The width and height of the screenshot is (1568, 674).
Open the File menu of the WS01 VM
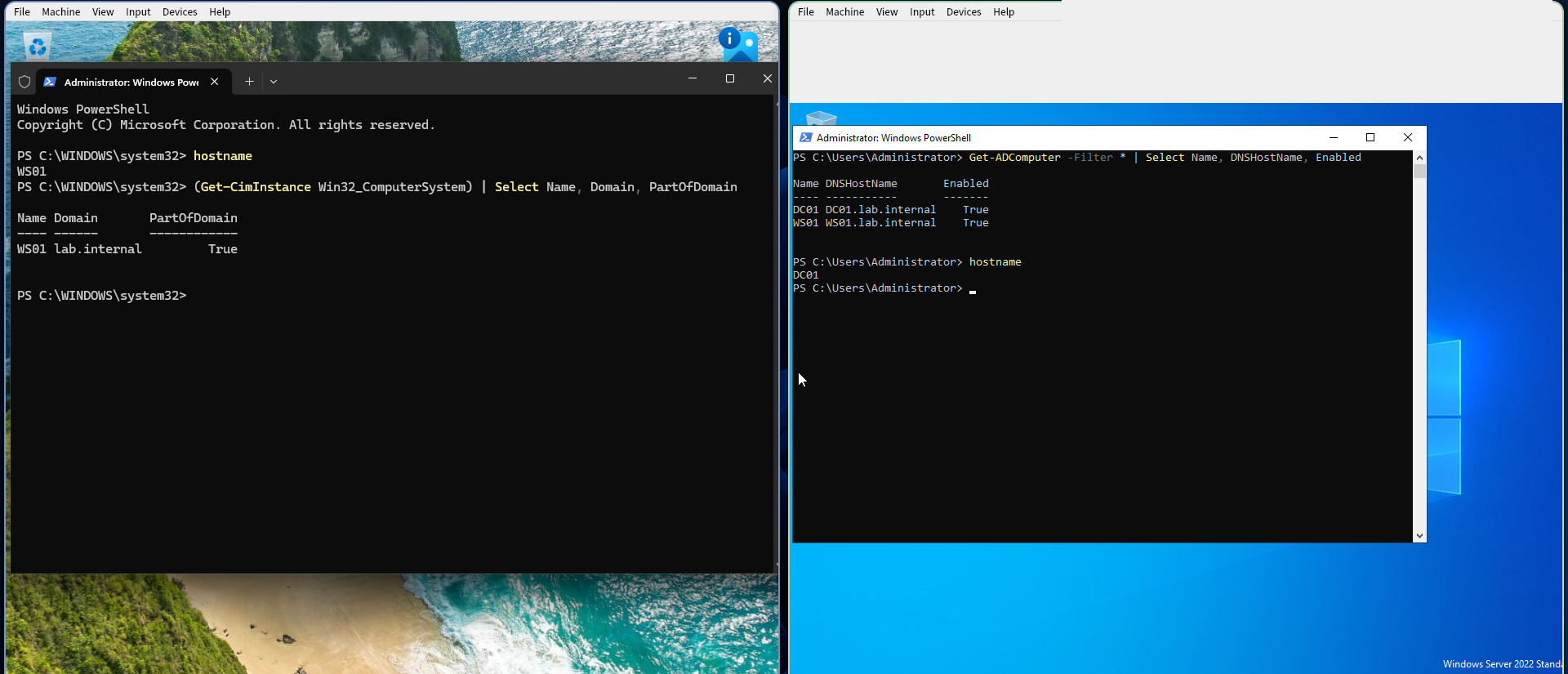point(22,12)
